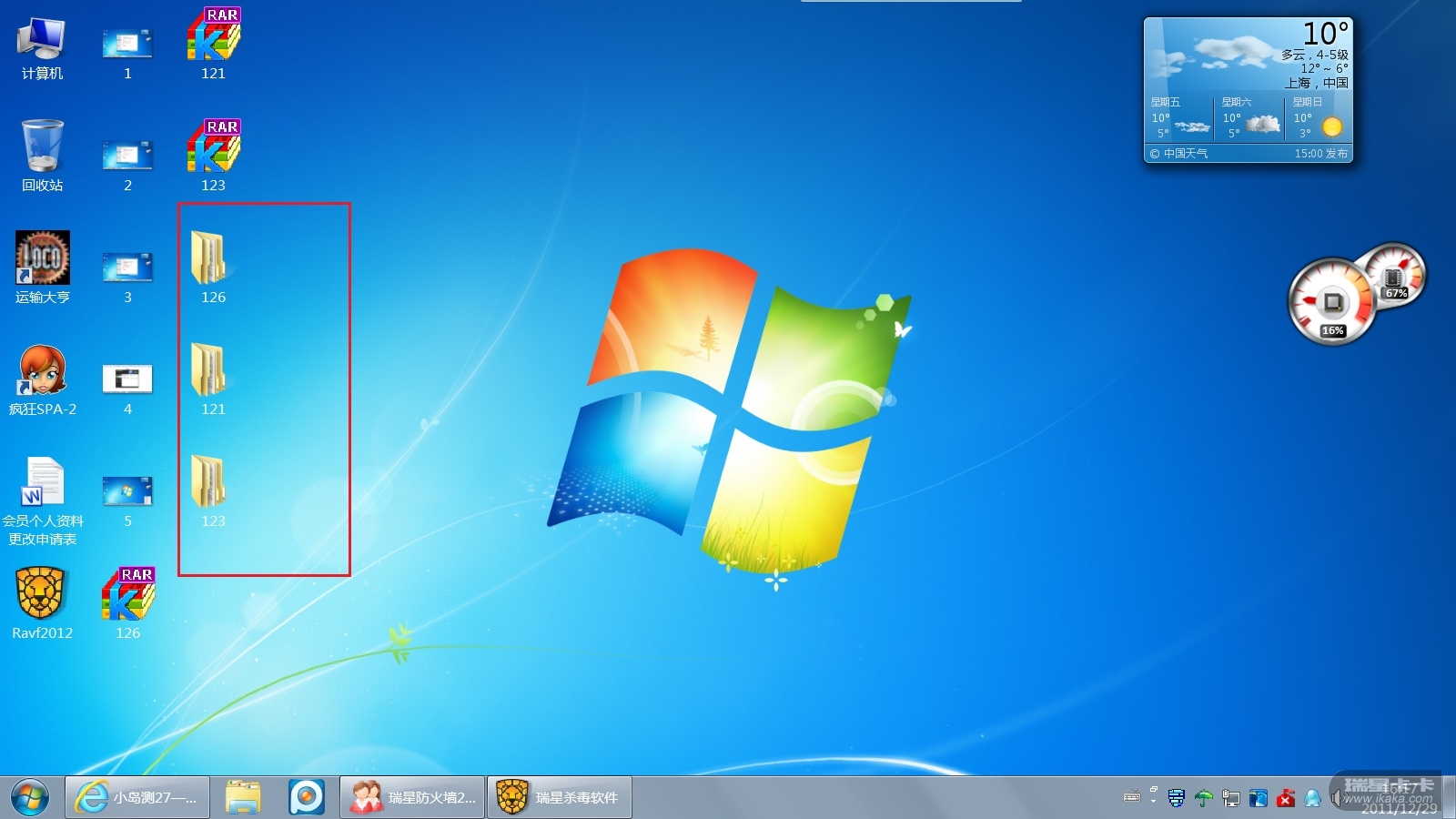1456x819 pixels.
Task: Open the 计算机 desktop icon
Action: click(42, 47)
